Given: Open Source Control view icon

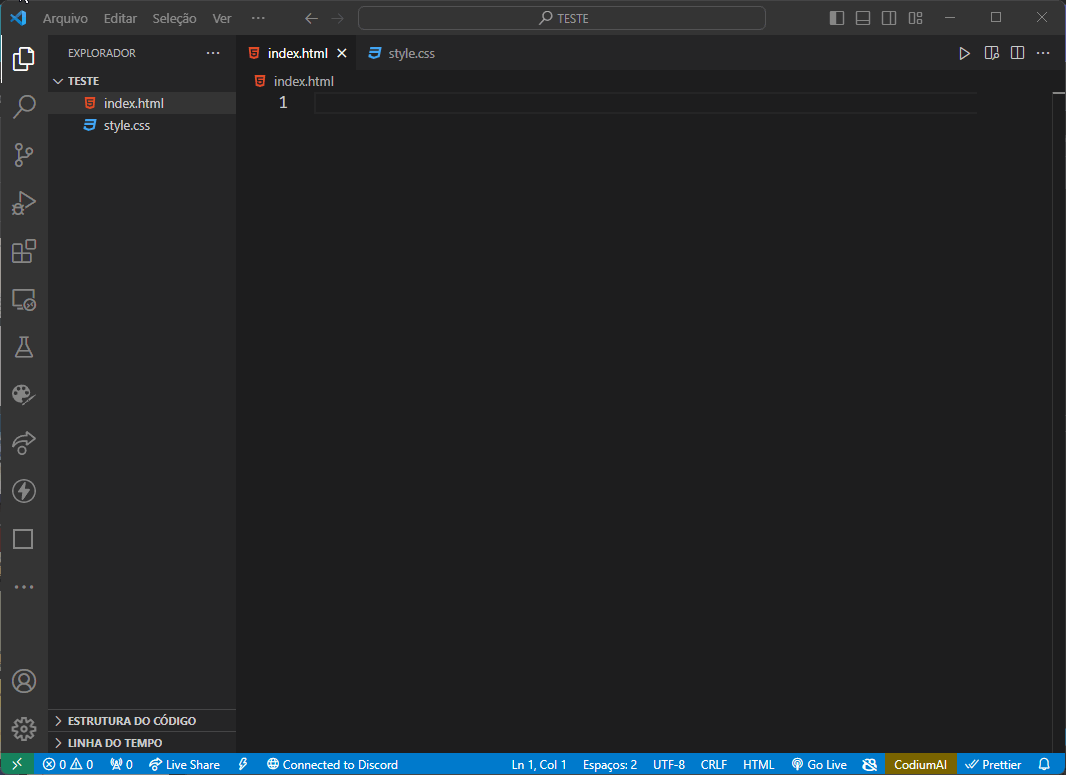Looking at the screenshot, I should coord(24,155).
